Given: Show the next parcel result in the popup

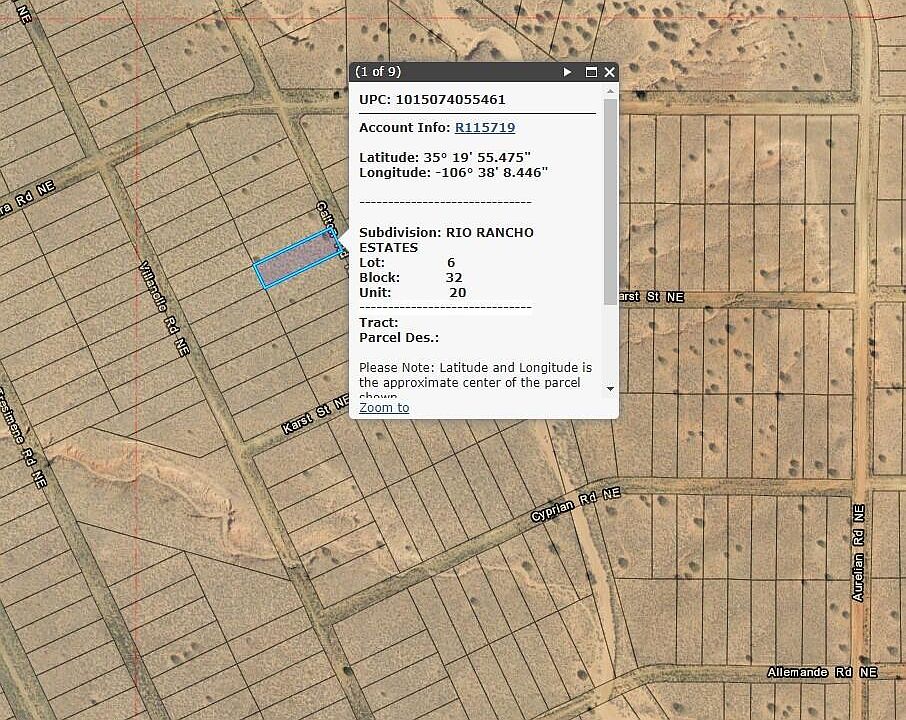Looking at the screenshot, I should pyautogui.click(x=567, y=72).
